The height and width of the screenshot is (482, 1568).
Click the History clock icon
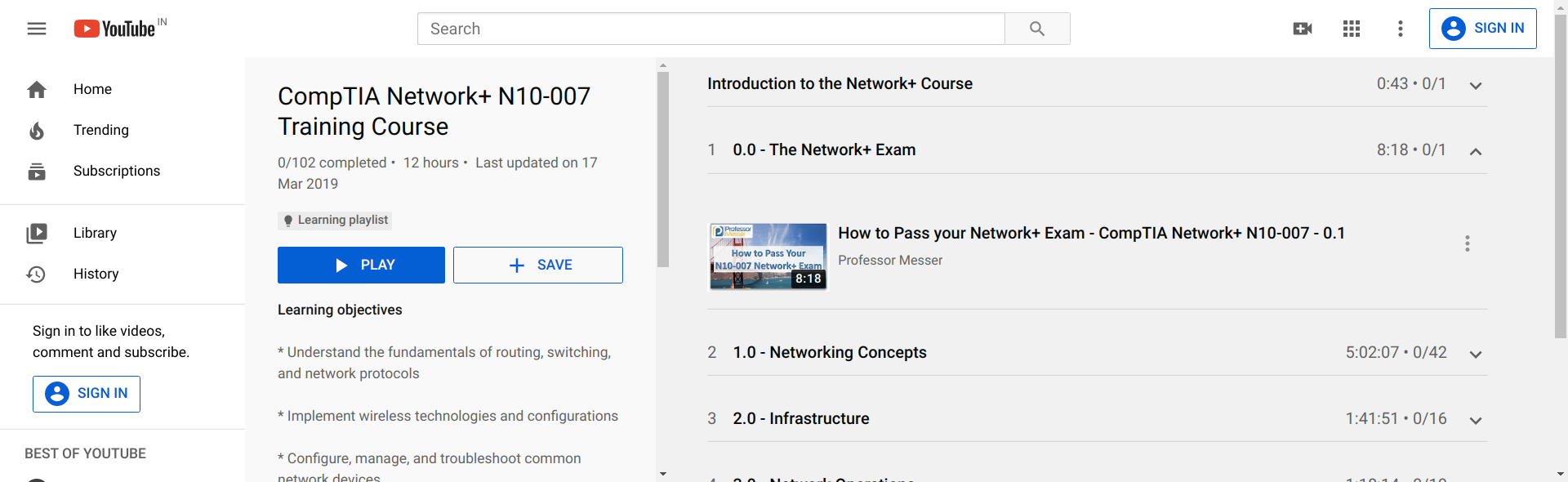click(37, 274)
